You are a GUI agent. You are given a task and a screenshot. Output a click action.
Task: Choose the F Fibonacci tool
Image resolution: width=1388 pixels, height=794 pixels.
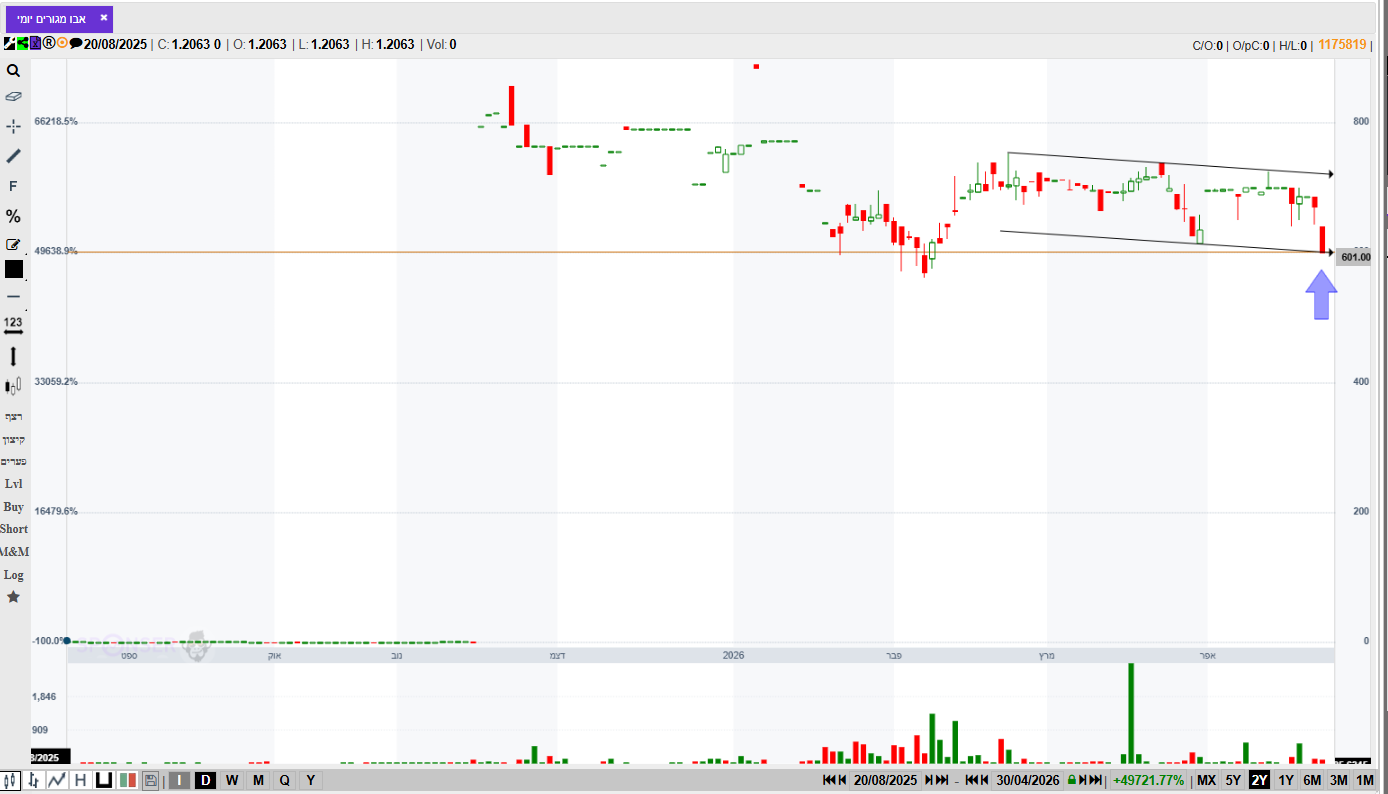click(13, 186)
